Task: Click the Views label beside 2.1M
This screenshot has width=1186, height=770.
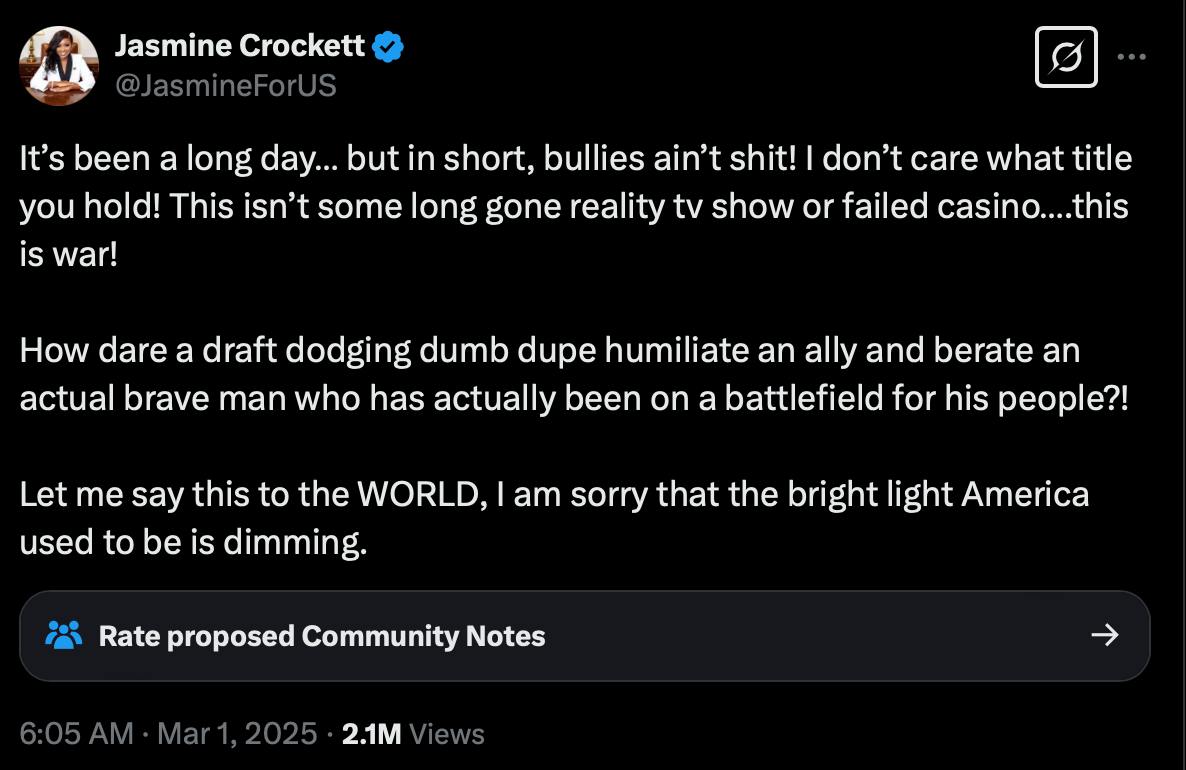Action: point(447,734)
